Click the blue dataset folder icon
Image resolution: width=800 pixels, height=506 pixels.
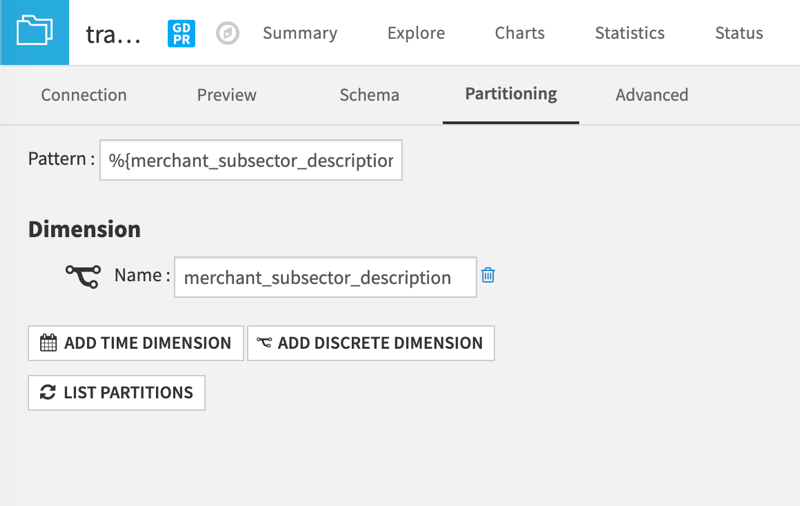coord(34,32)
